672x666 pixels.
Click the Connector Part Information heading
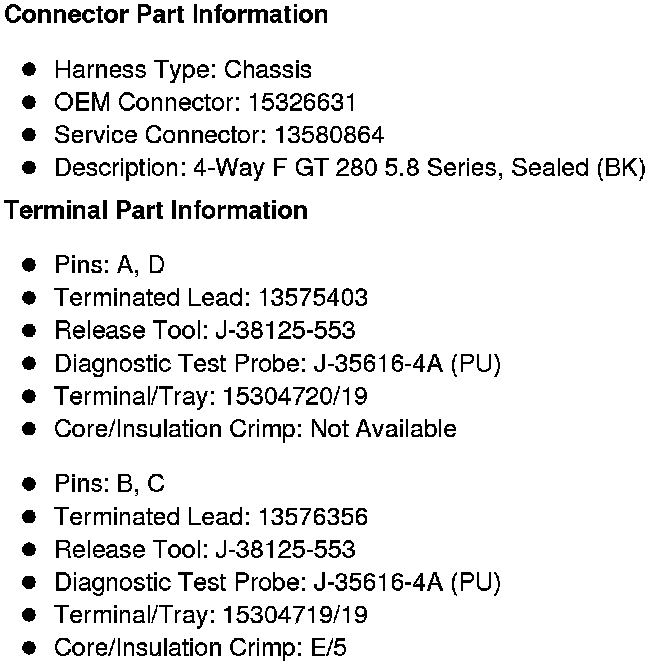167,15
